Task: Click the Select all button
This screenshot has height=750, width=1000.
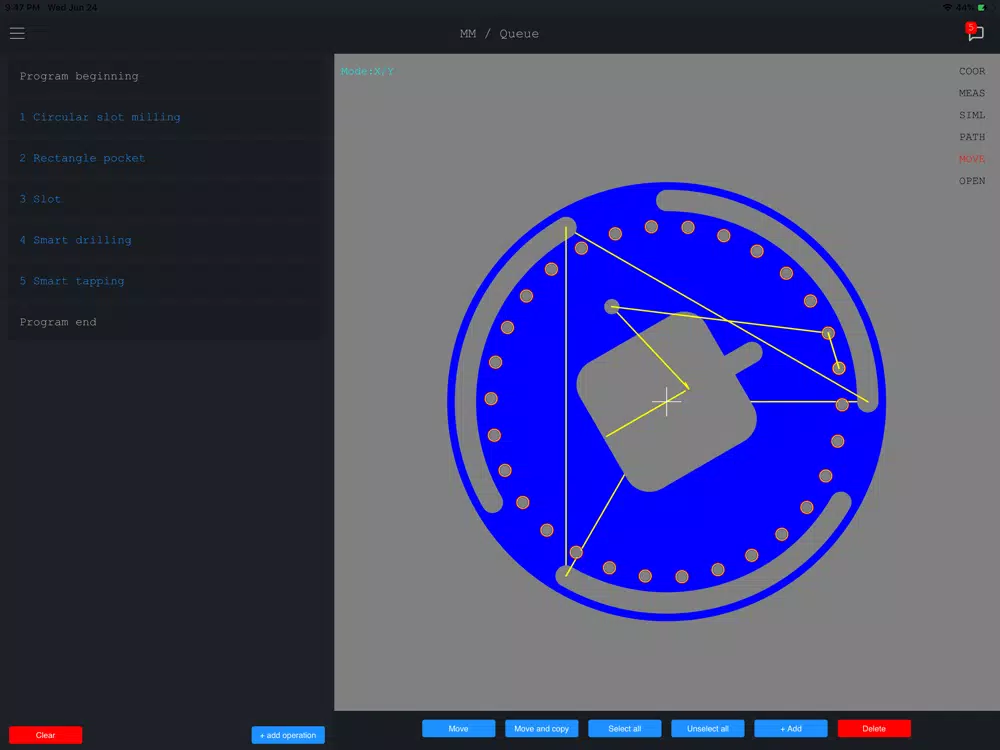Action: point(625,728)
